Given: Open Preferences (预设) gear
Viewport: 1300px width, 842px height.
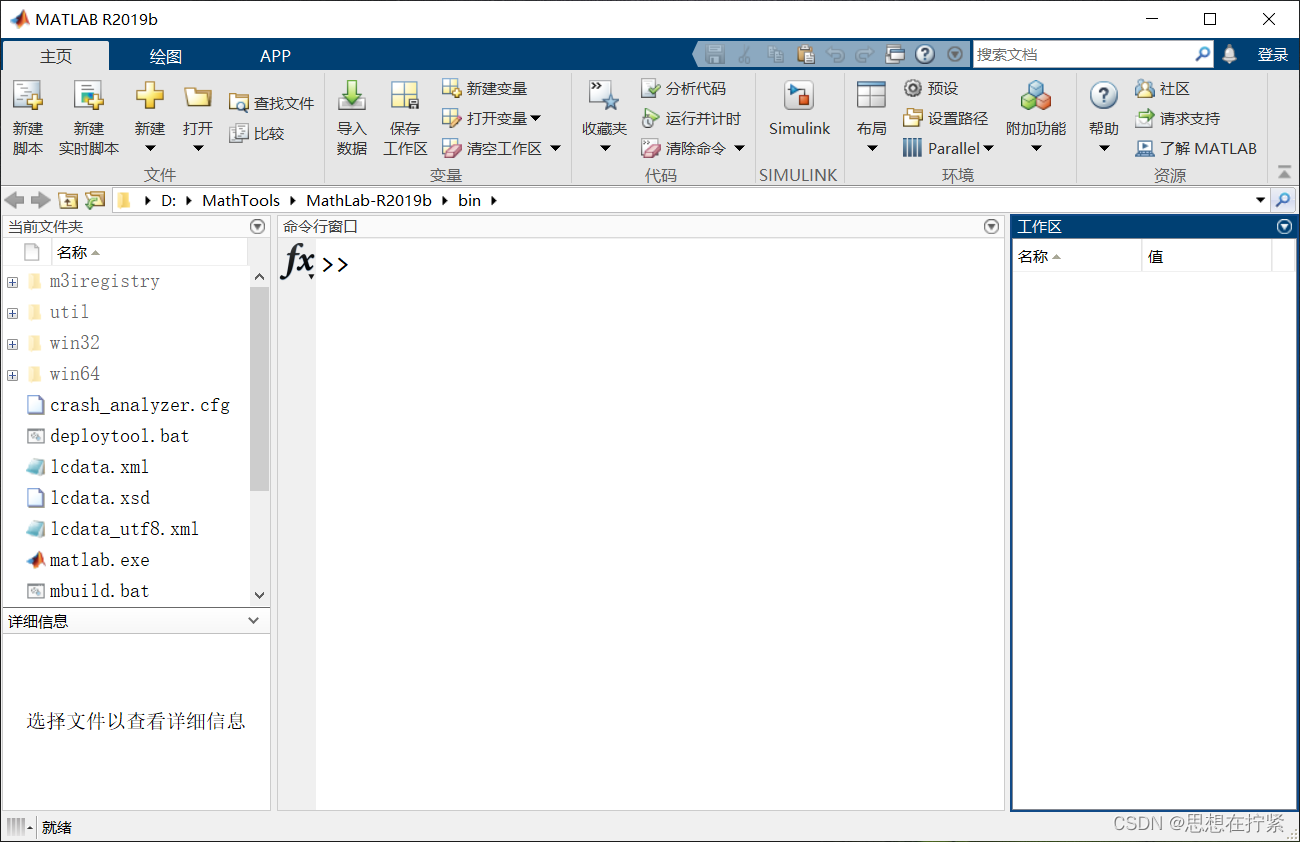Looking at the screenshot, I should (x=931, y=89).
